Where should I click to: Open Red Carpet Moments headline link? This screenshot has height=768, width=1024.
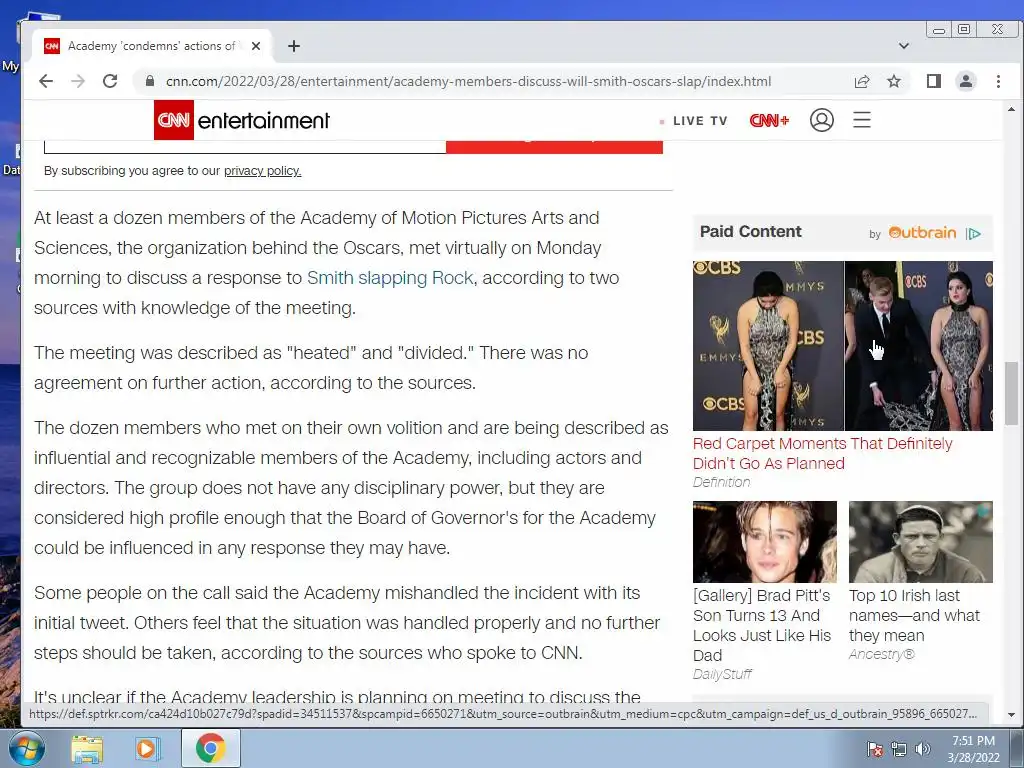coord(822,453)
